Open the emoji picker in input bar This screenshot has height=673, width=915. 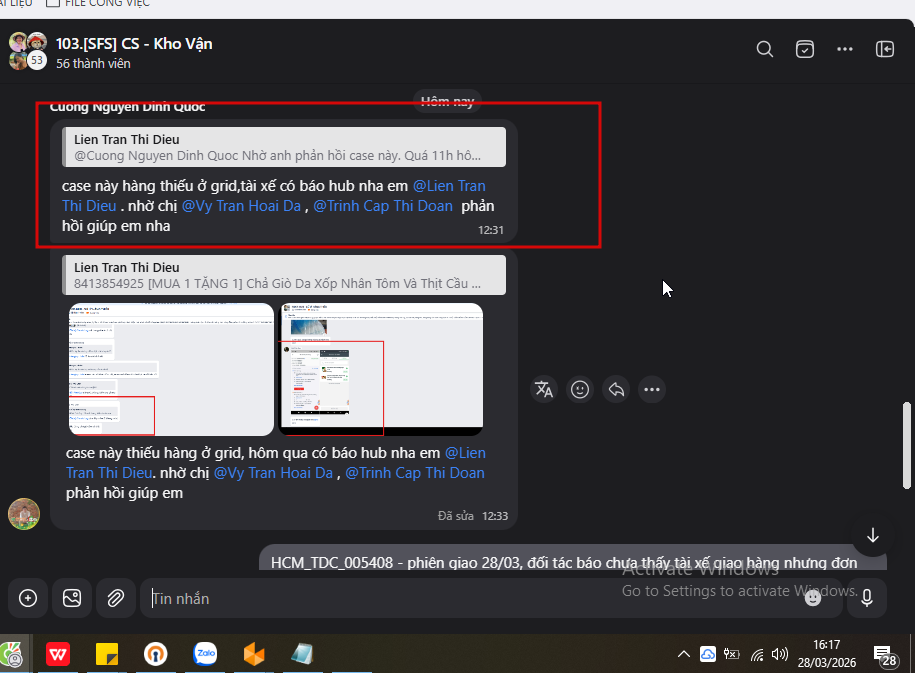click(813, 598)
